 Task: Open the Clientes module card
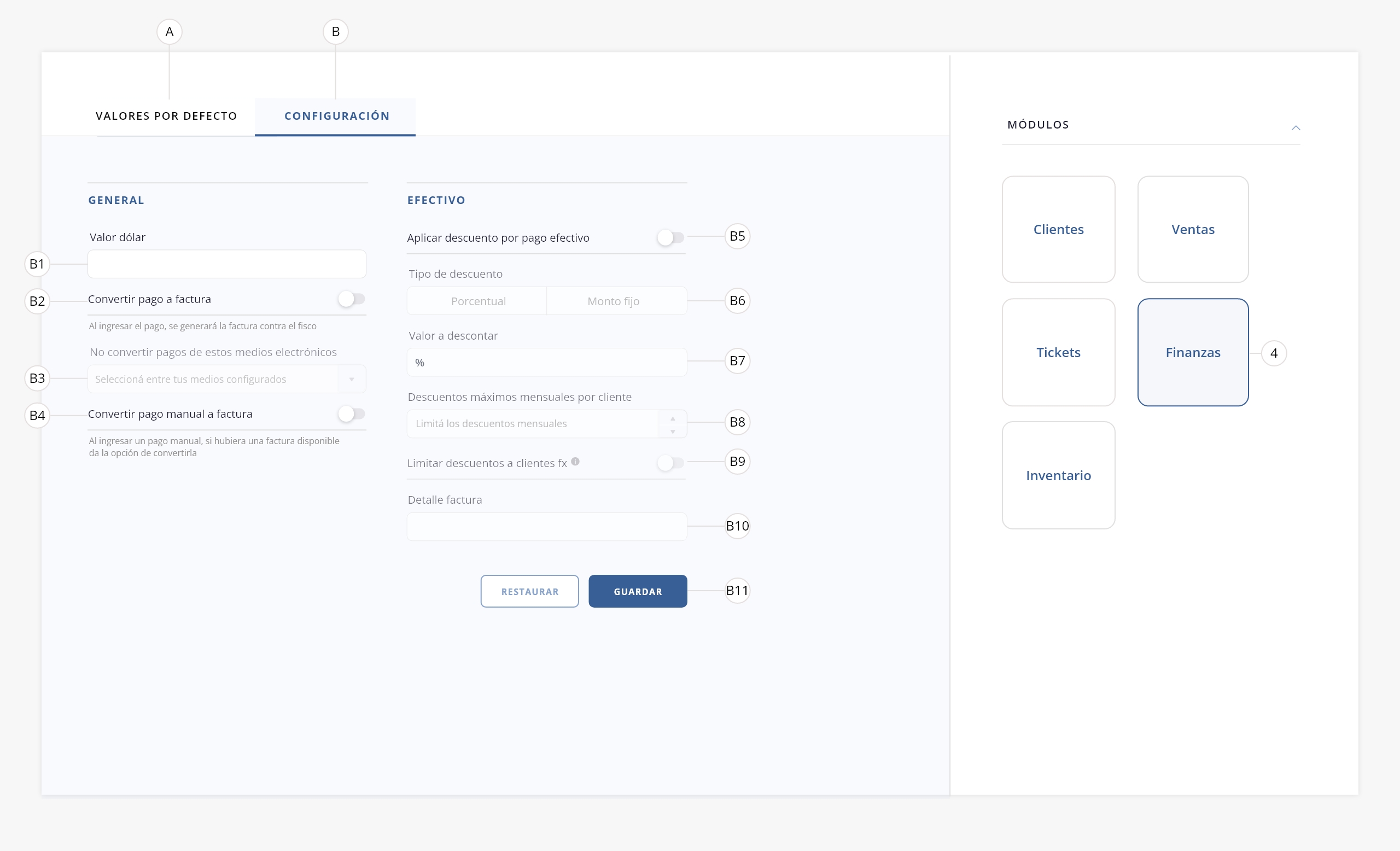1058,230
